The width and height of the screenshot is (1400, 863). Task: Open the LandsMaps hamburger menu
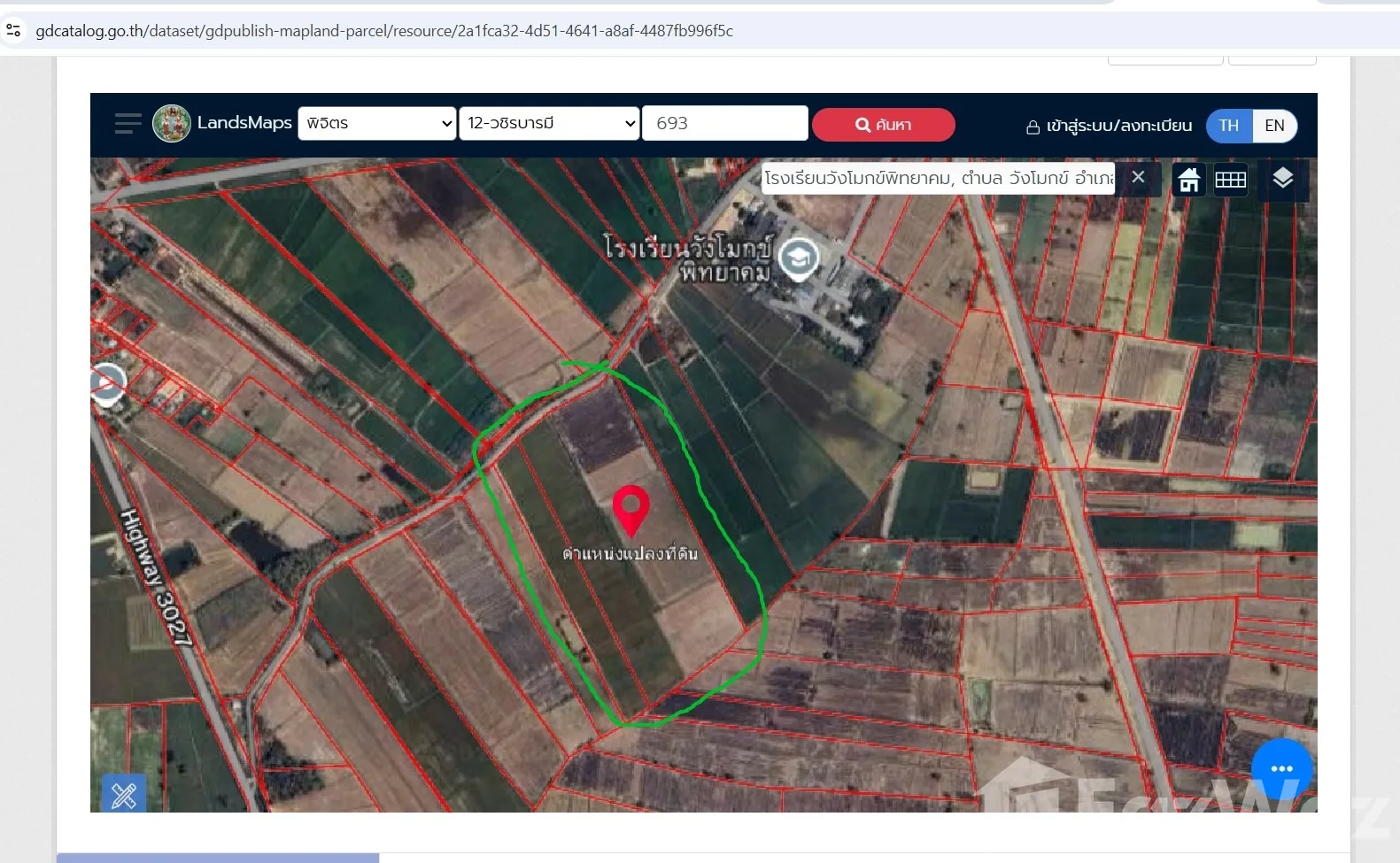coord(128,124)
